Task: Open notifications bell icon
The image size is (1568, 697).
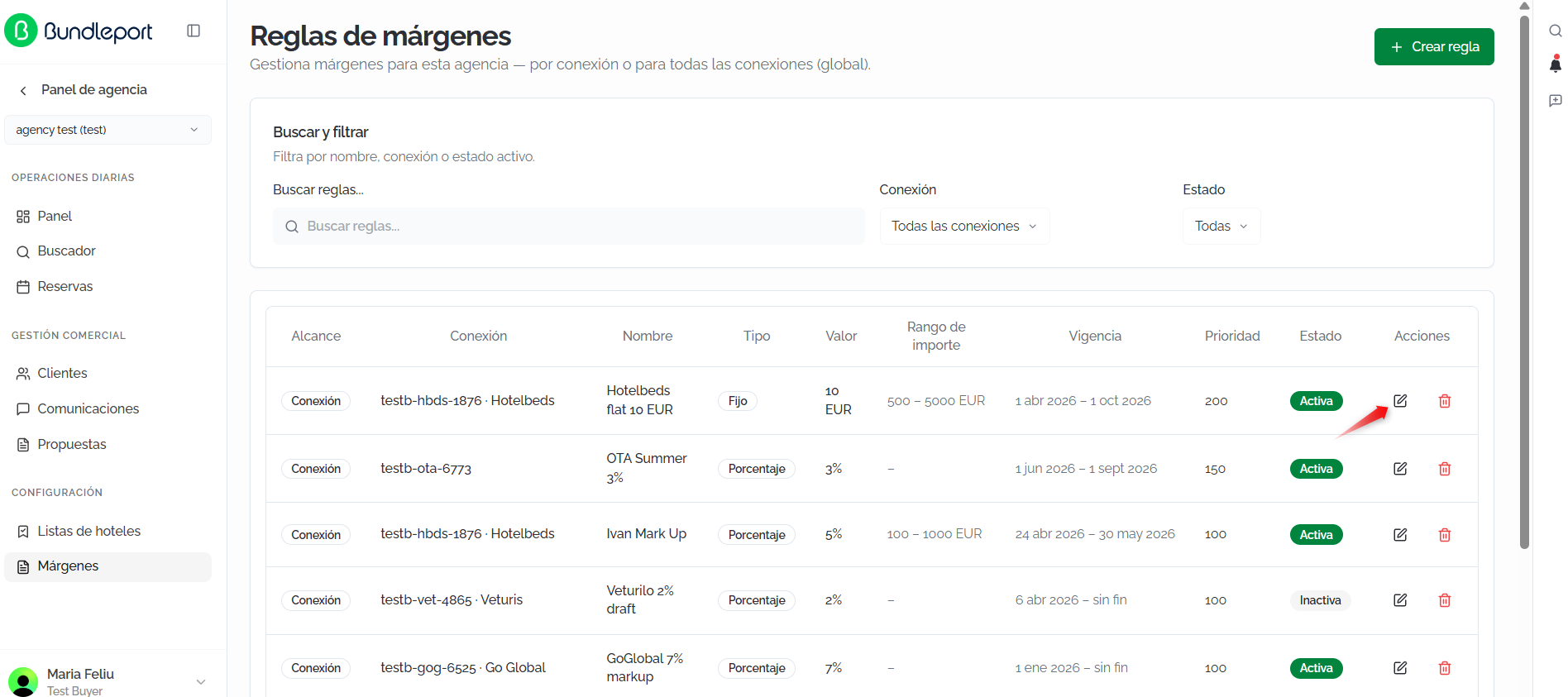Action: [1555, 64]
